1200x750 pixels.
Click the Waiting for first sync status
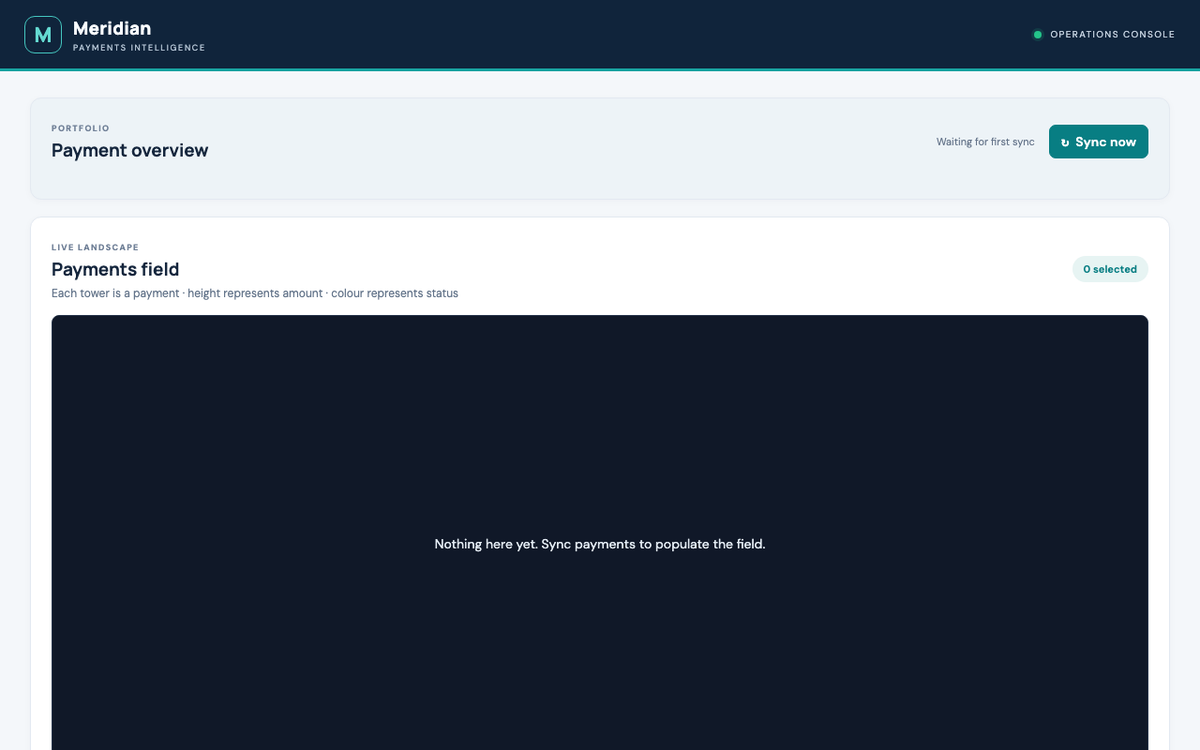pos(985,142)
